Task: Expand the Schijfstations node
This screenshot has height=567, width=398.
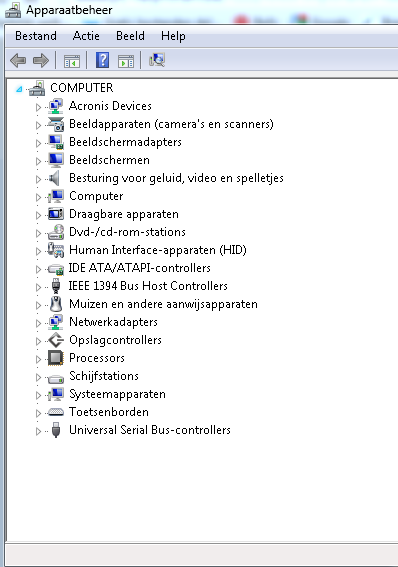Action: click(x=38, y=377)
